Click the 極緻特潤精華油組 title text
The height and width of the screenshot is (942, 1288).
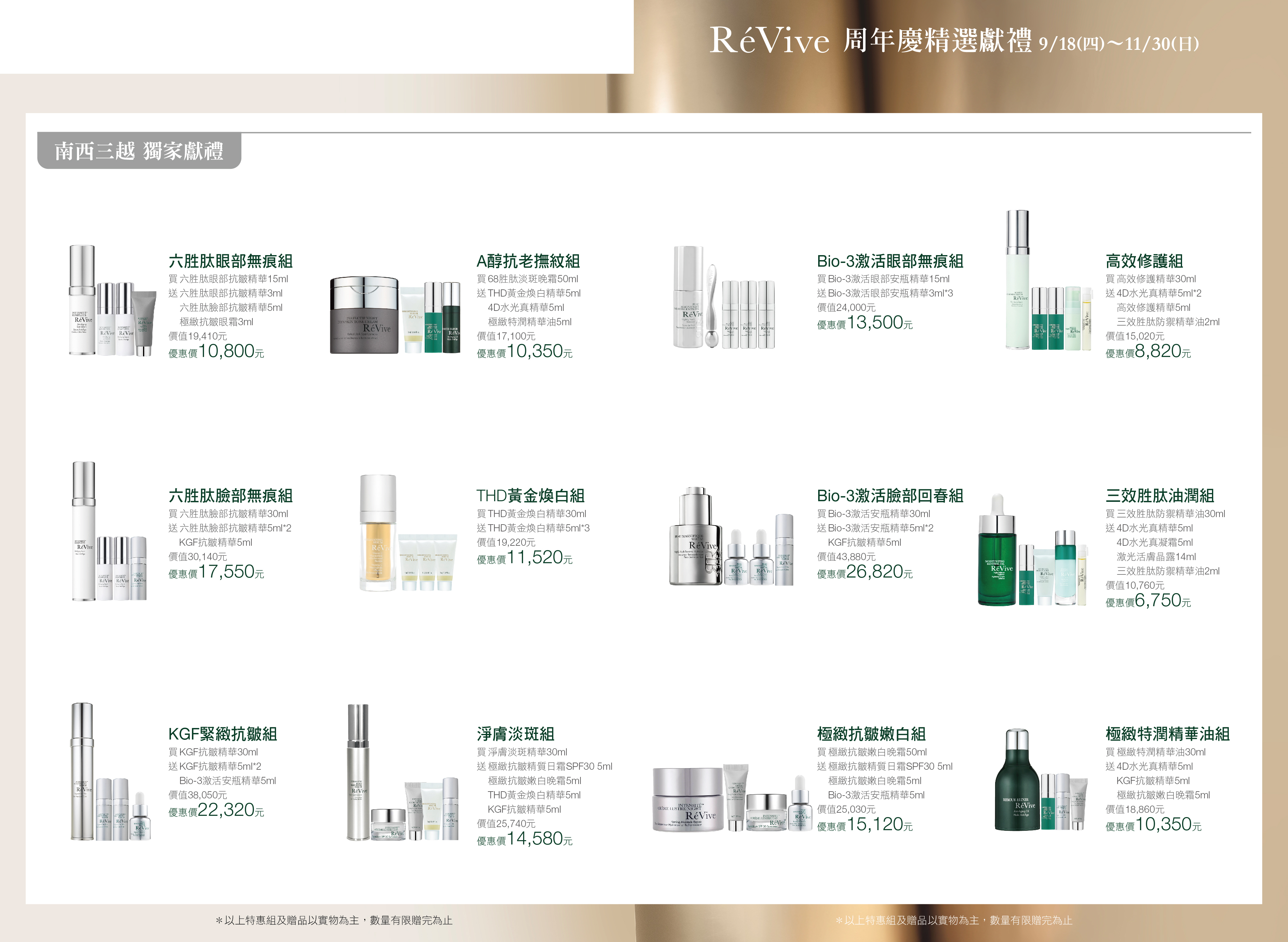click(x=1167, y=734)
